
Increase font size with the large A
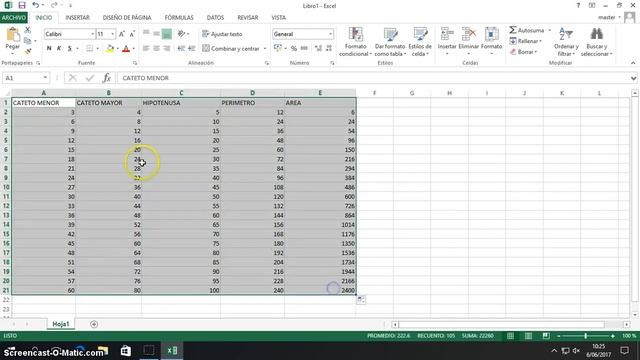click(122, 34)
